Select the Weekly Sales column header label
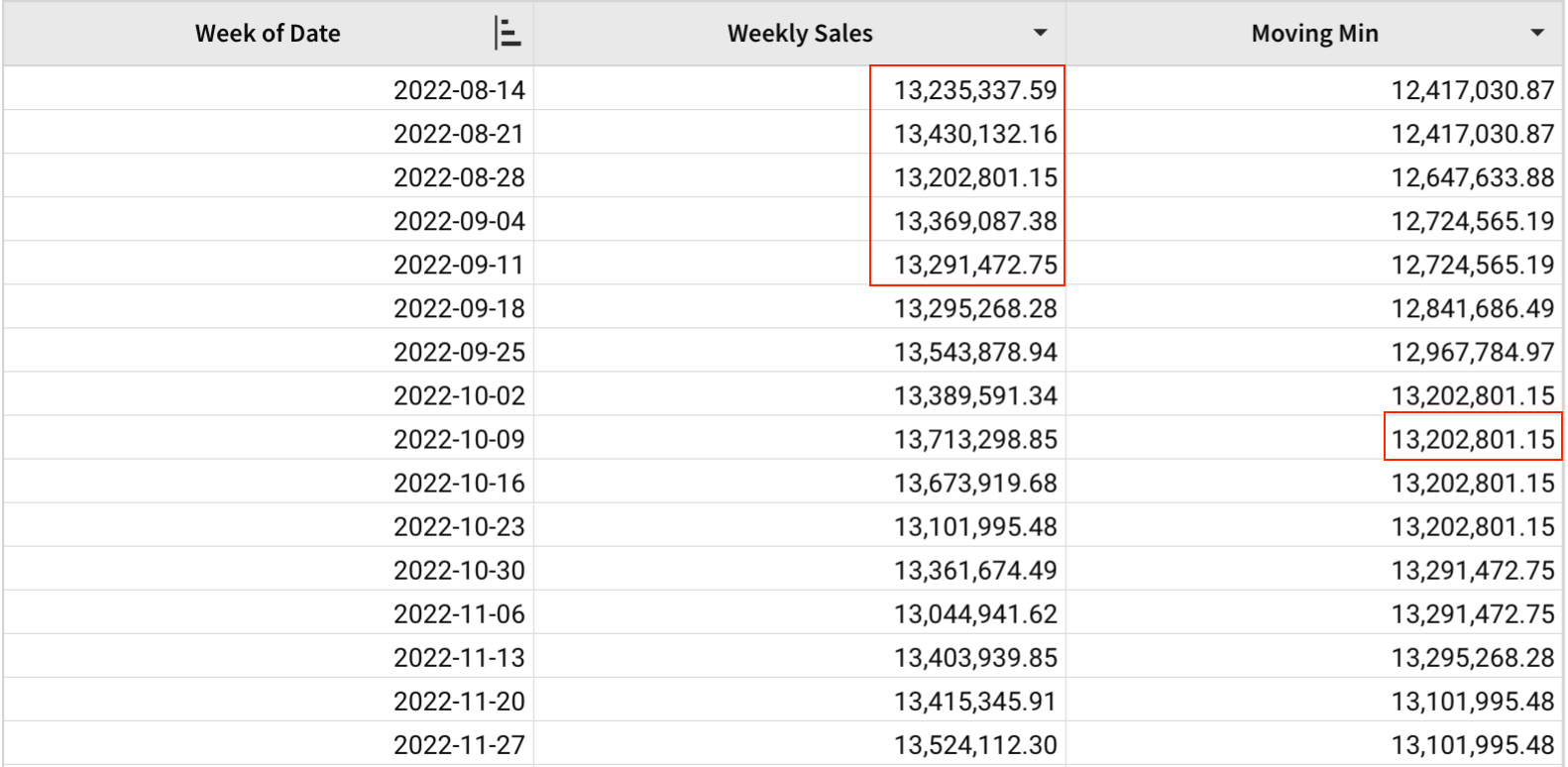Viewport: 1568px width, 767px height. click(800, 34)
